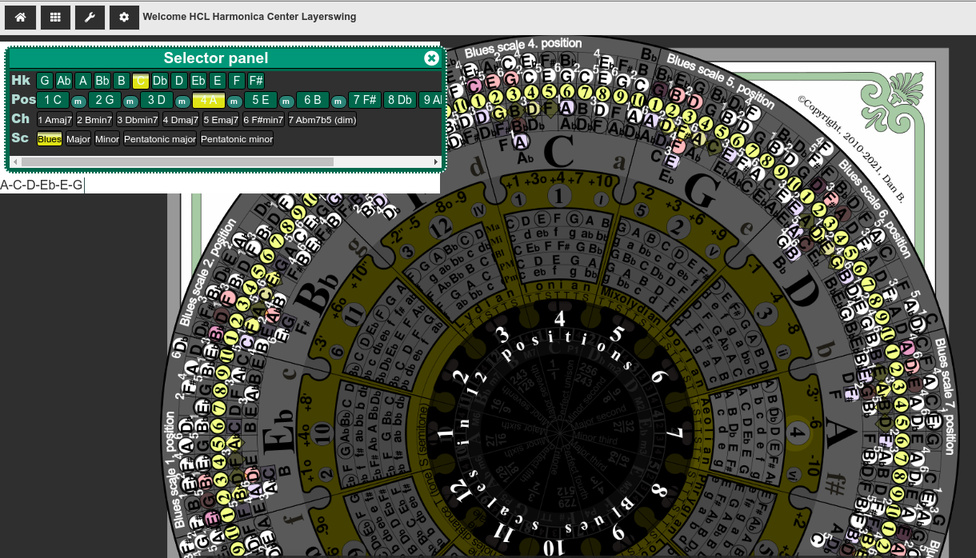
Task: Choose position 3 D
Action: [157, 100]
